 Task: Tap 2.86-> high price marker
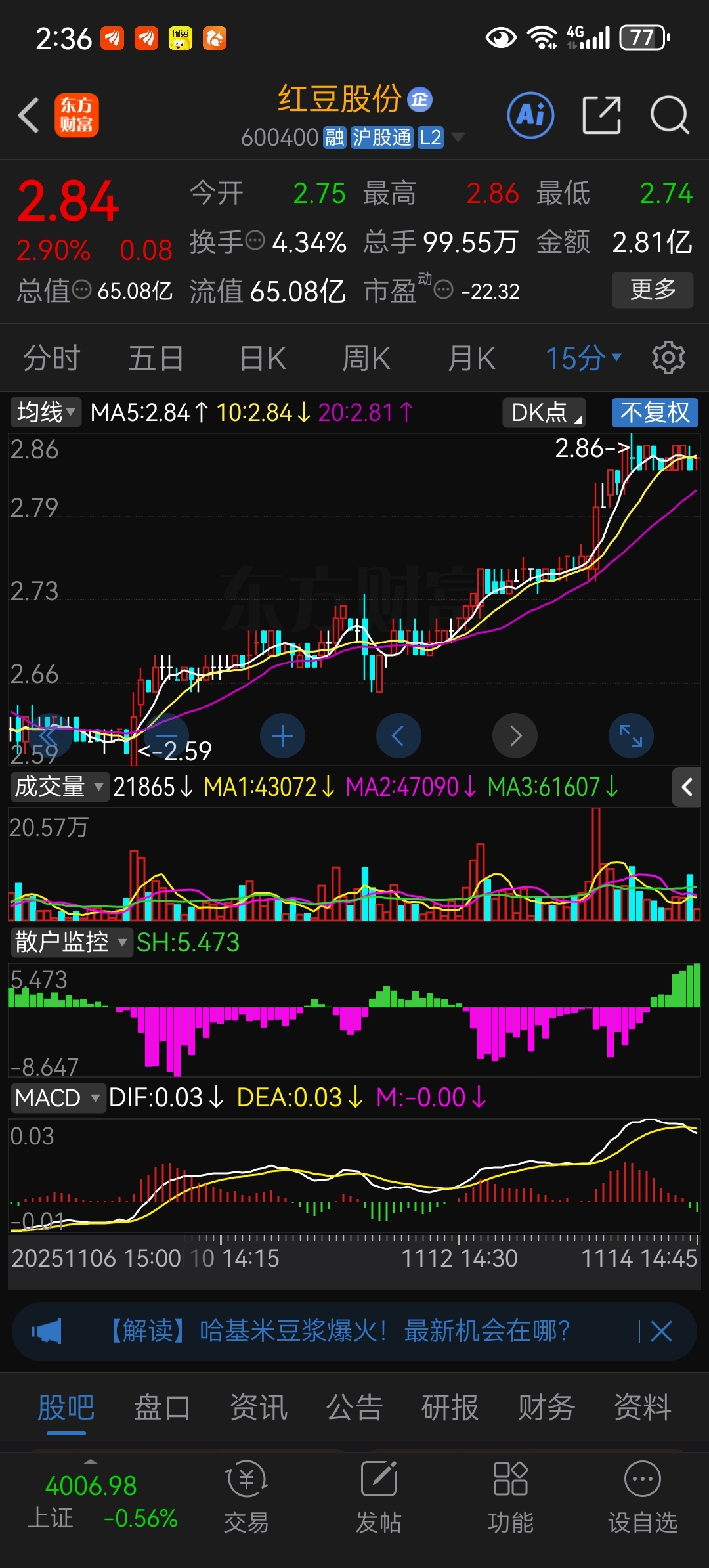point(592,448)
